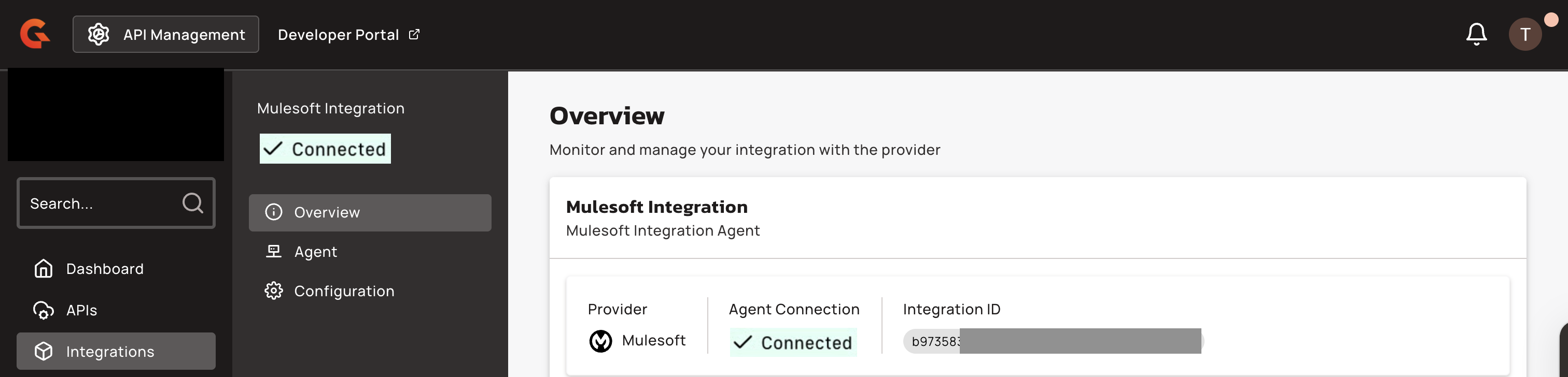The height and width of the screenshot is (377, 1568).
Task: Open the user avatar menu
Action: coord(1524,34)
